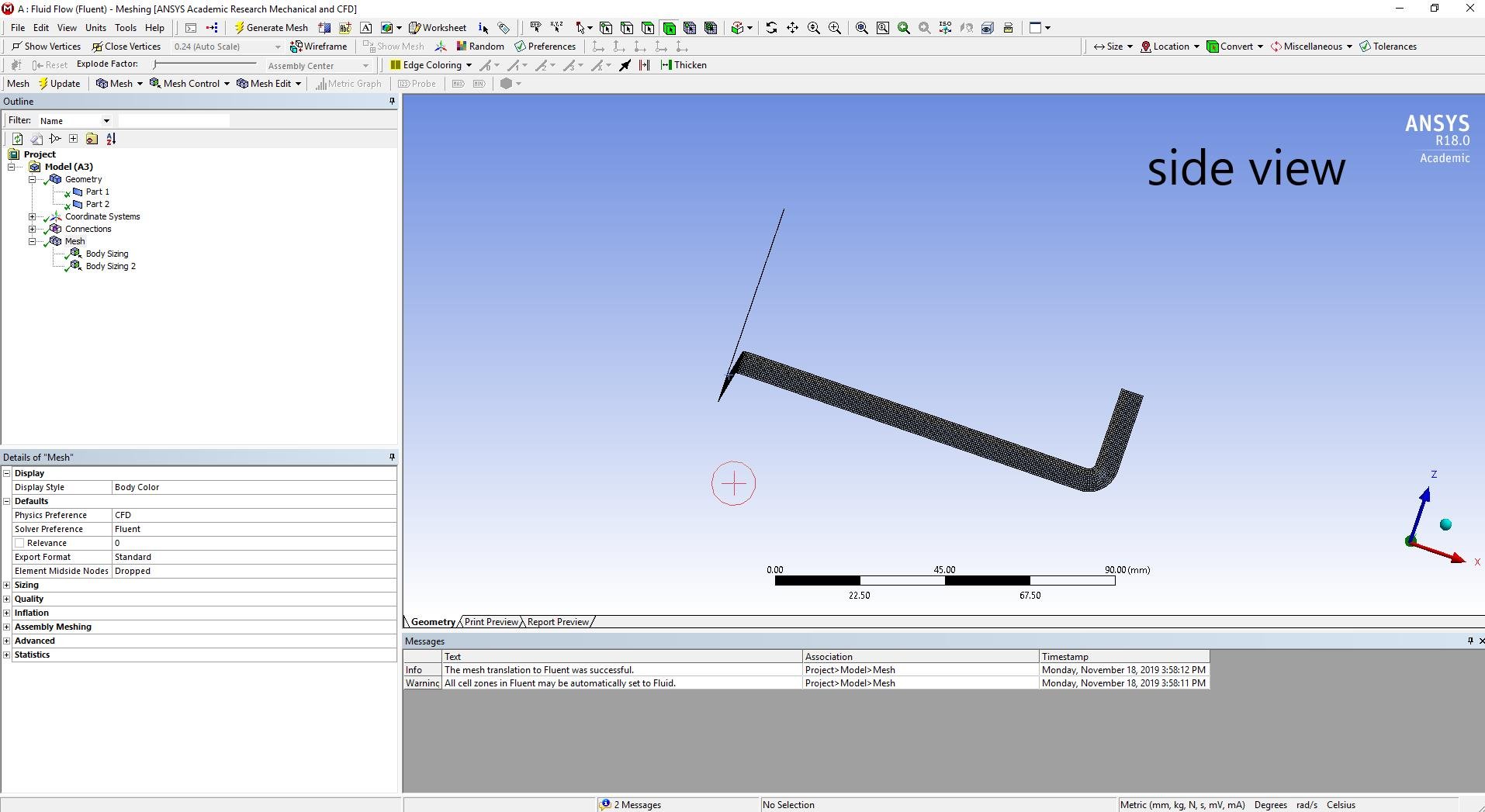Click the Update button
The height and width of the screenshot is (812, 1485).
pos(59,84)
